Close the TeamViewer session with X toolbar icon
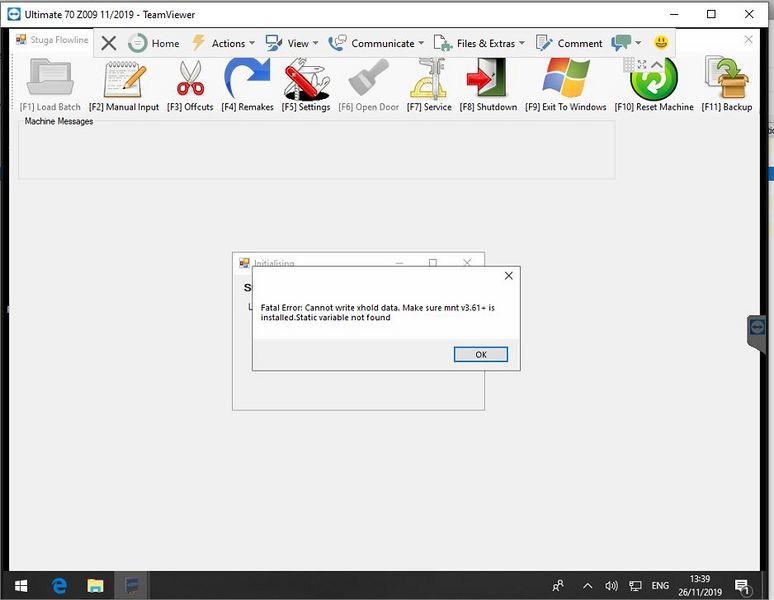Screen dimensions: 774x600 [x=109, y=43]
